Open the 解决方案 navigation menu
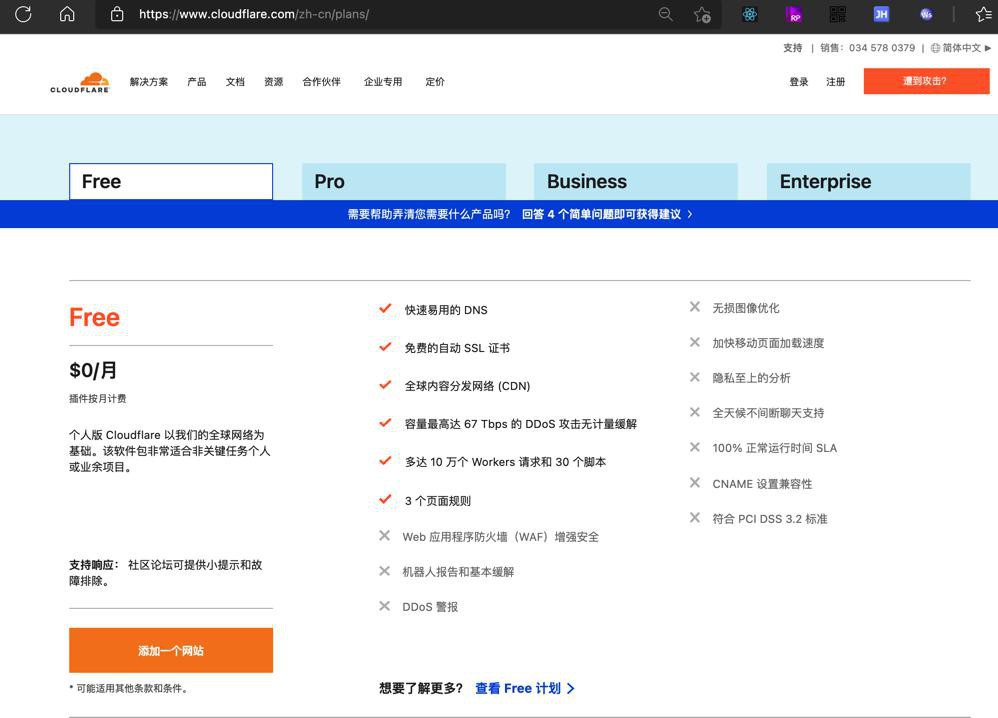Image resolution: width=998 pixels, height=718 pixels. (149, 81)
